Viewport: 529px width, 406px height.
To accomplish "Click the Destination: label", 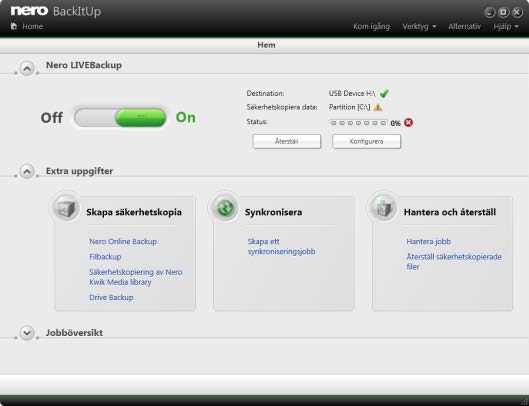I will click(265, 93).
